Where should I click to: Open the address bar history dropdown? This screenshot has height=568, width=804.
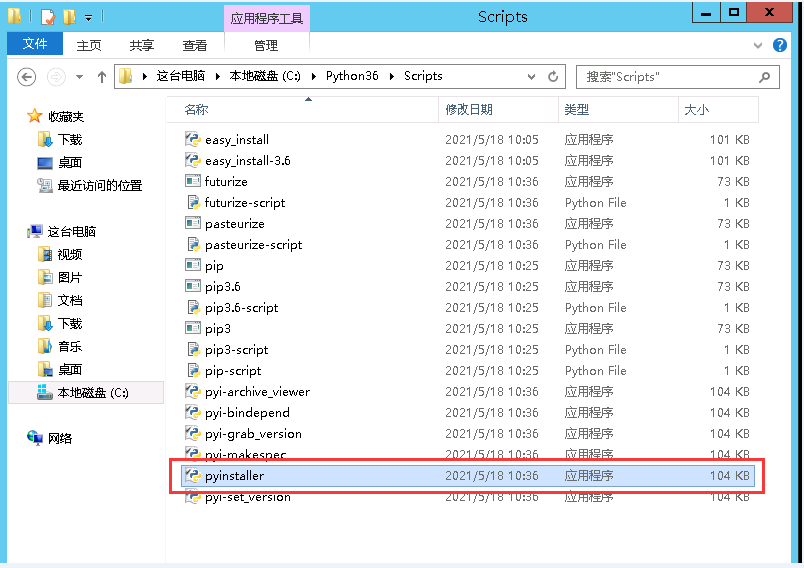533,77
